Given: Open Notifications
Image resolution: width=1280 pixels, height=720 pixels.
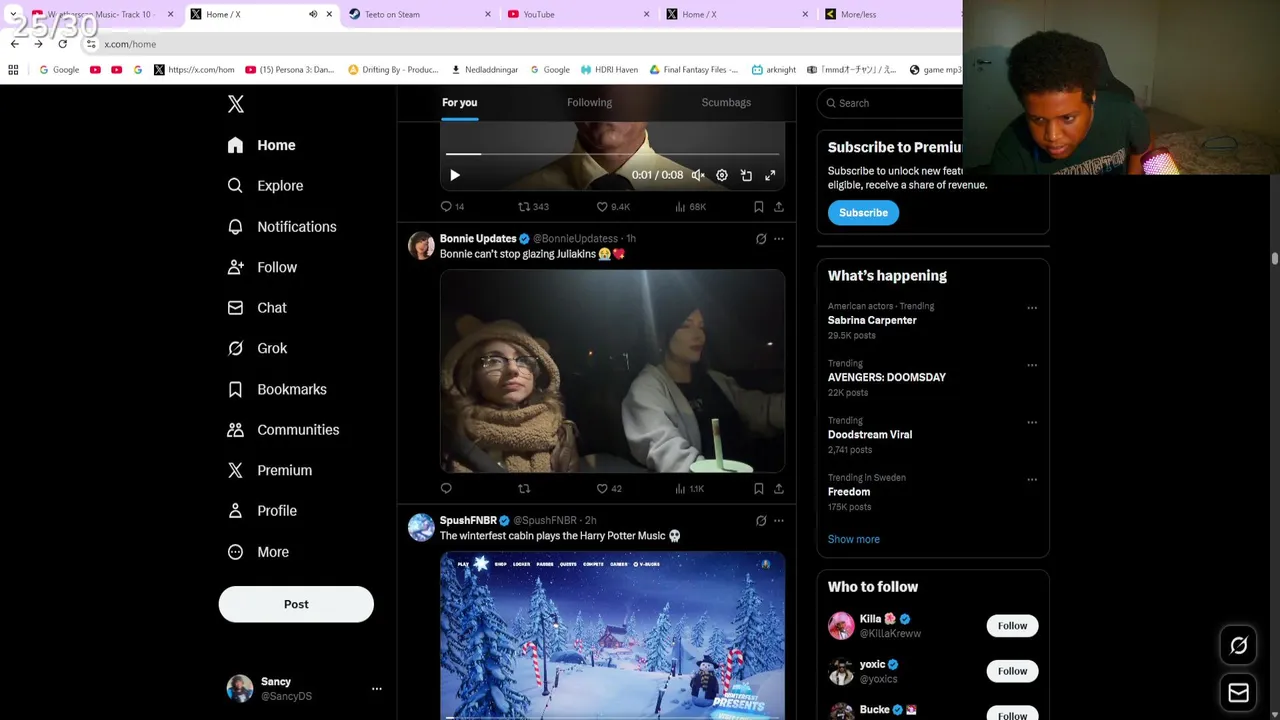Looking at the screenshot, I should point(282,227).
